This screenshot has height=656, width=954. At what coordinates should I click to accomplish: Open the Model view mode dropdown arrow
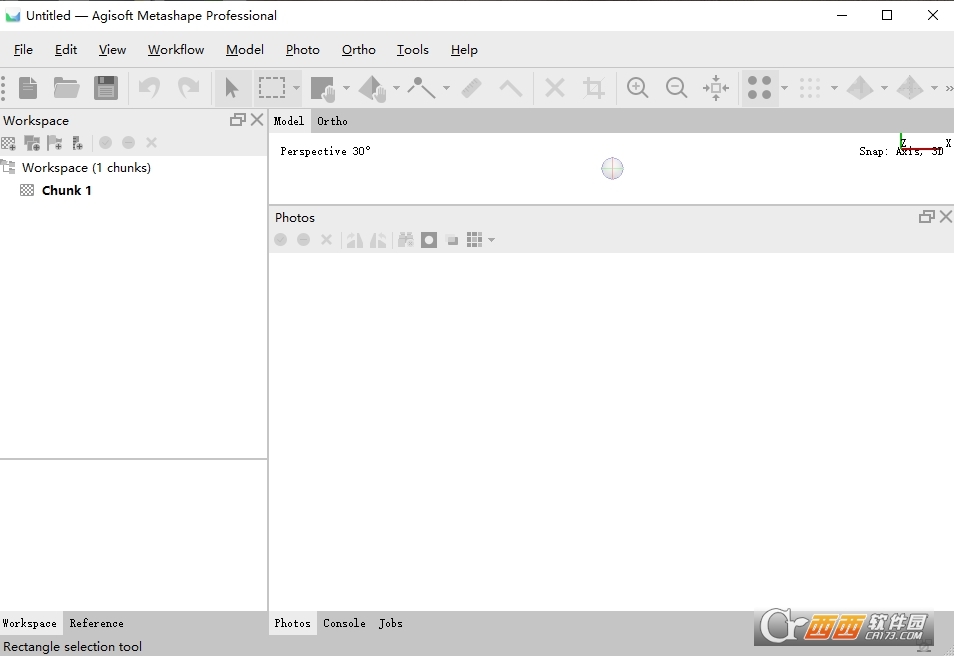pyautogui.click(x=884, y=88)
